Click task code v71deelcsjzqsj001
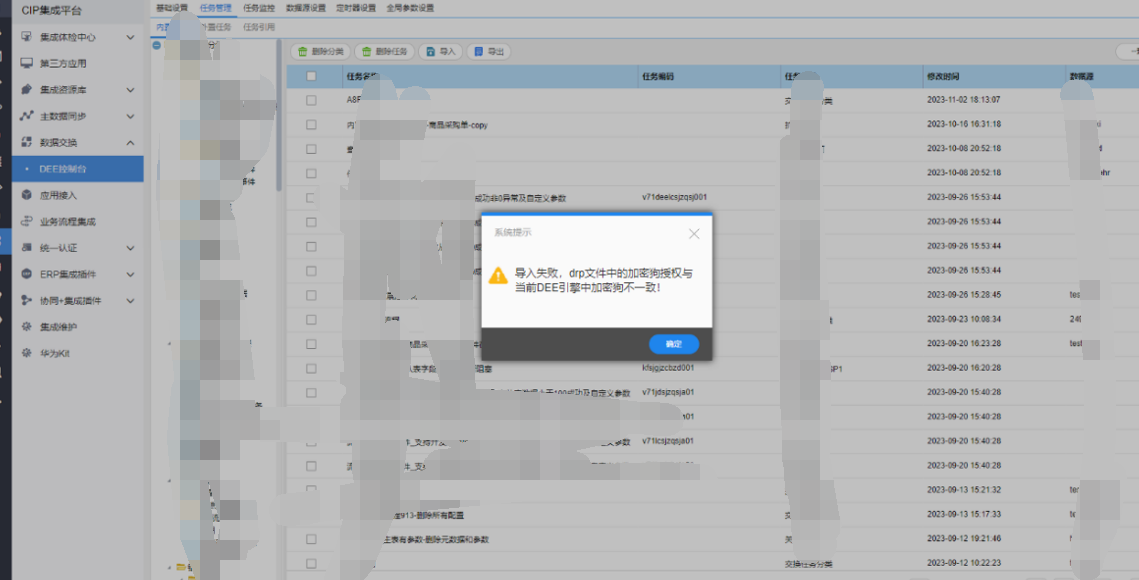Image resolution: width=1139 pixels, height=580 pixels. [675, 197]
